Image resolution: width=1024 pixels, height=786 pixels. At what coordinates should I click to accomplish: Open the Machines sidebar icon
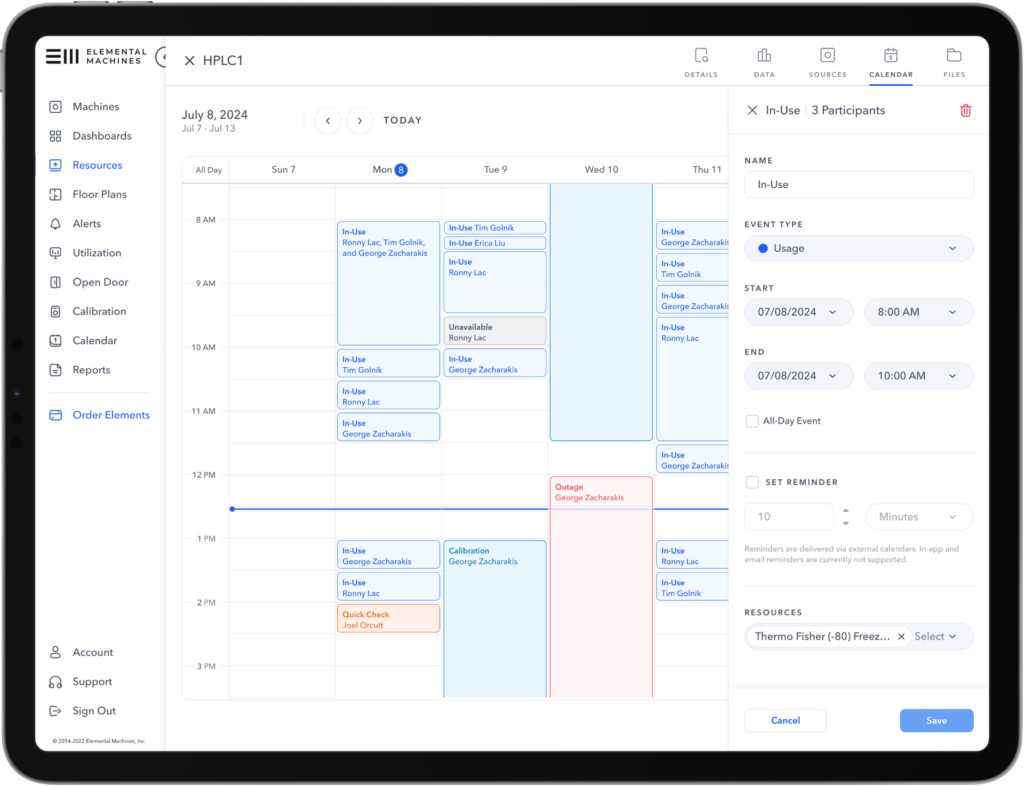(x=56, y=106)
